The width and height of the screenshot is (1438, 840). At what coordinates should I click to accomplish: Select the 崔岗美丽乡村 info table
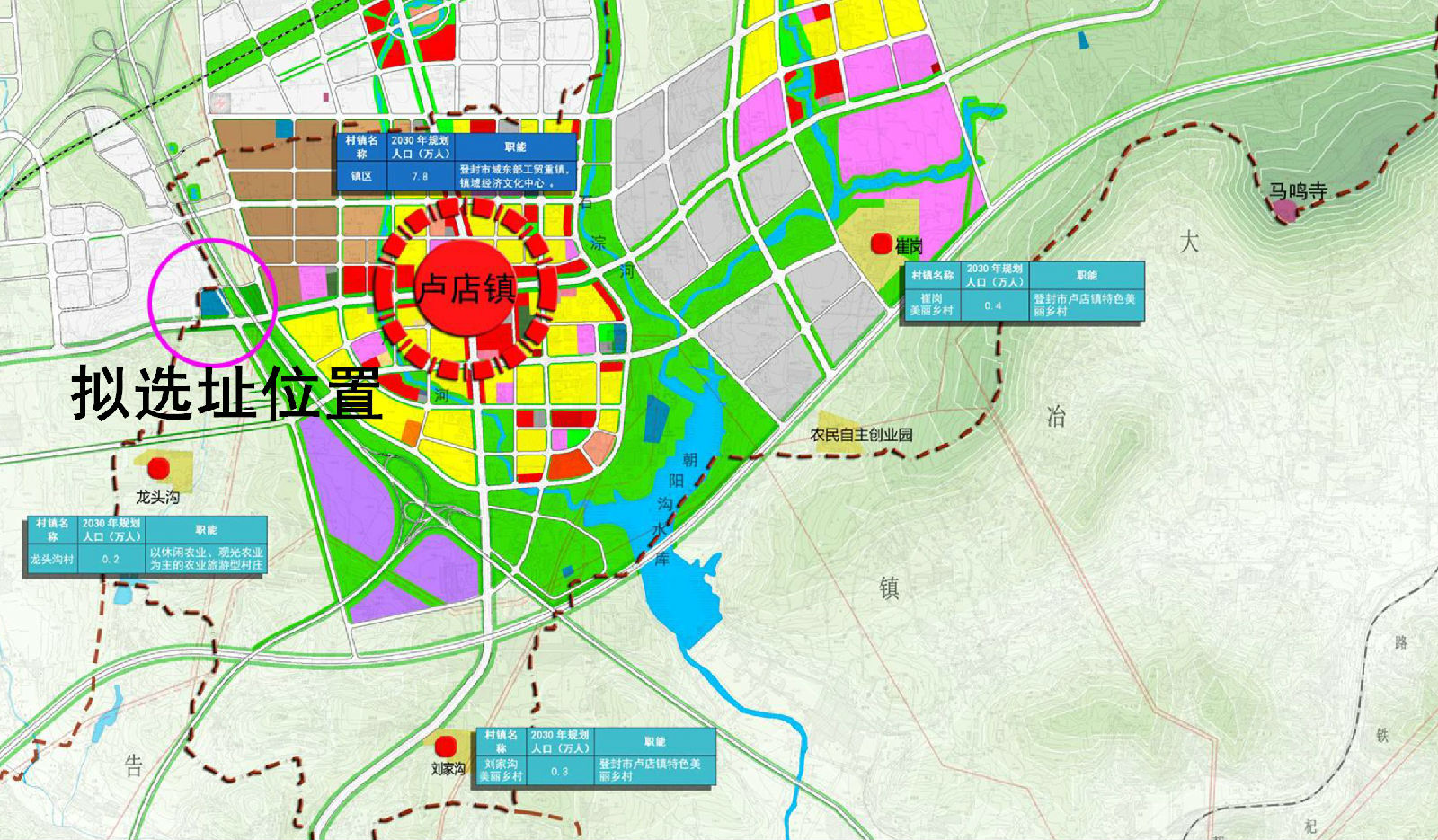(x=1022, y=291)
